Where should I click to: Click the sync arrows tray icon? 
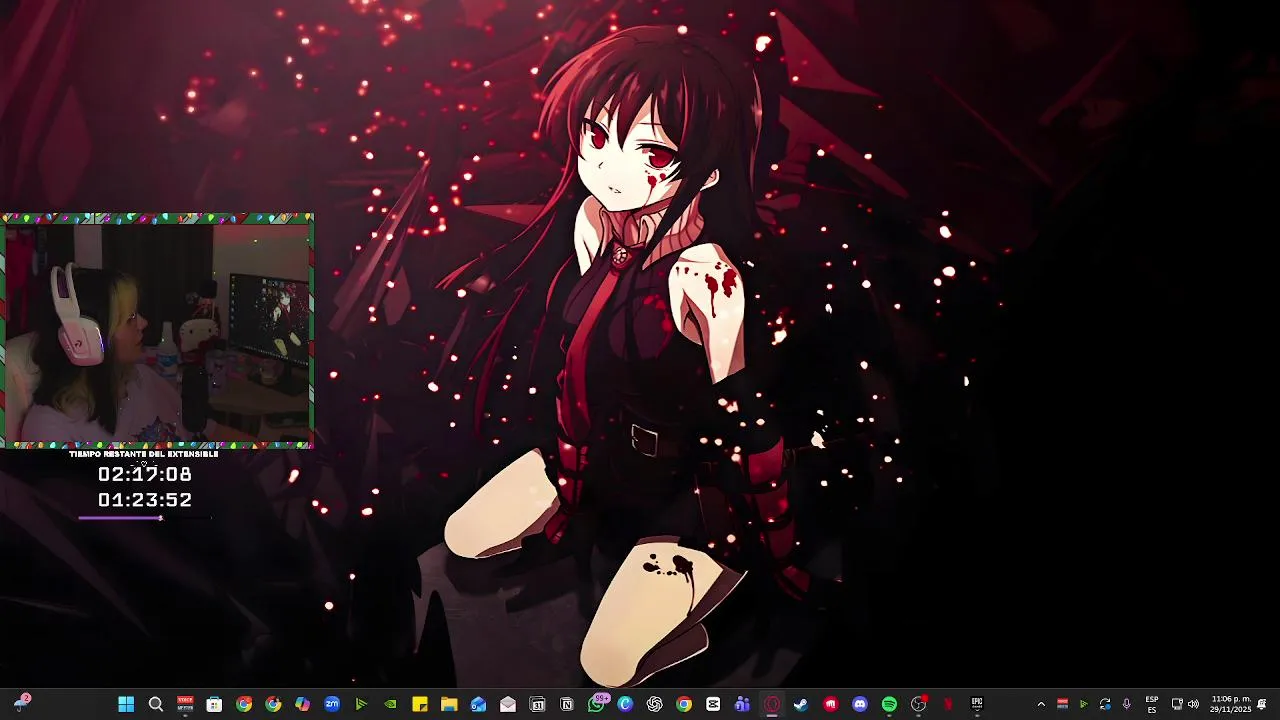pos(1105,704)
